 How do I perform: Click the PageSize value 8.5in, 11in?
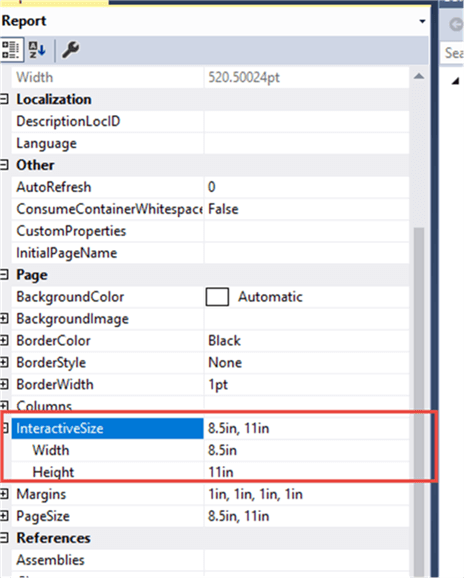pyautogui.click(x=307, y=516)
